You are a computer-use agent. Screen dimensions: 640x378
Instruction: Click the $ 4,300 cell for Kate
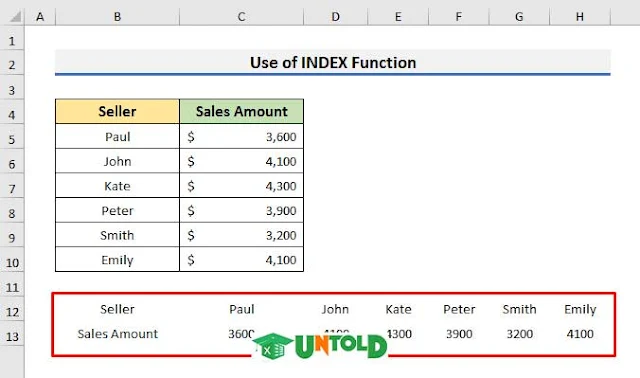(242, 186)
